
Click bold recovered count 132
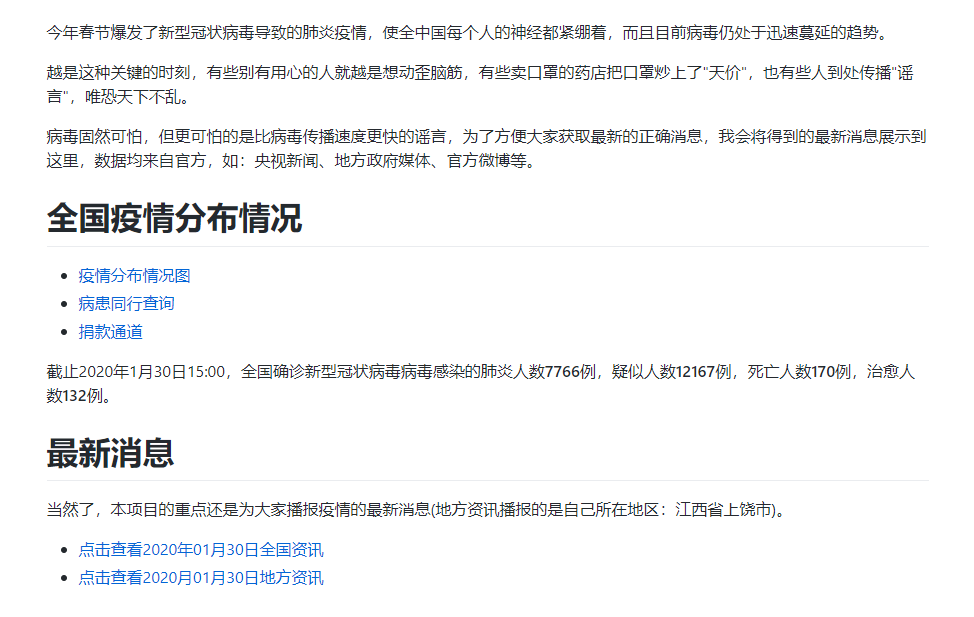(x=75, y=396)
